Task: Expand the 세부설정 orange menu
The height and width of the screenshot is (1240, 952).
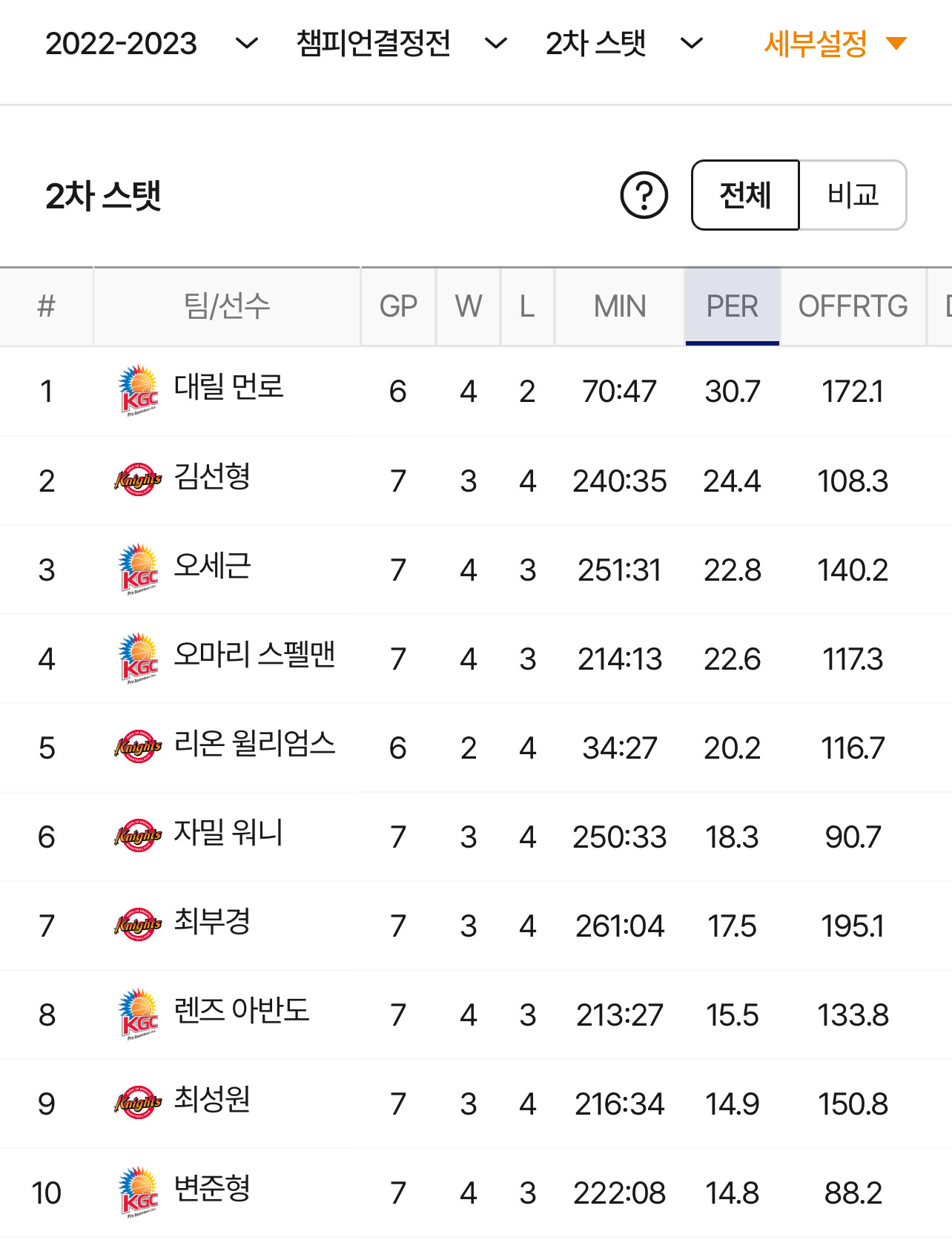Action: (835, 44)
